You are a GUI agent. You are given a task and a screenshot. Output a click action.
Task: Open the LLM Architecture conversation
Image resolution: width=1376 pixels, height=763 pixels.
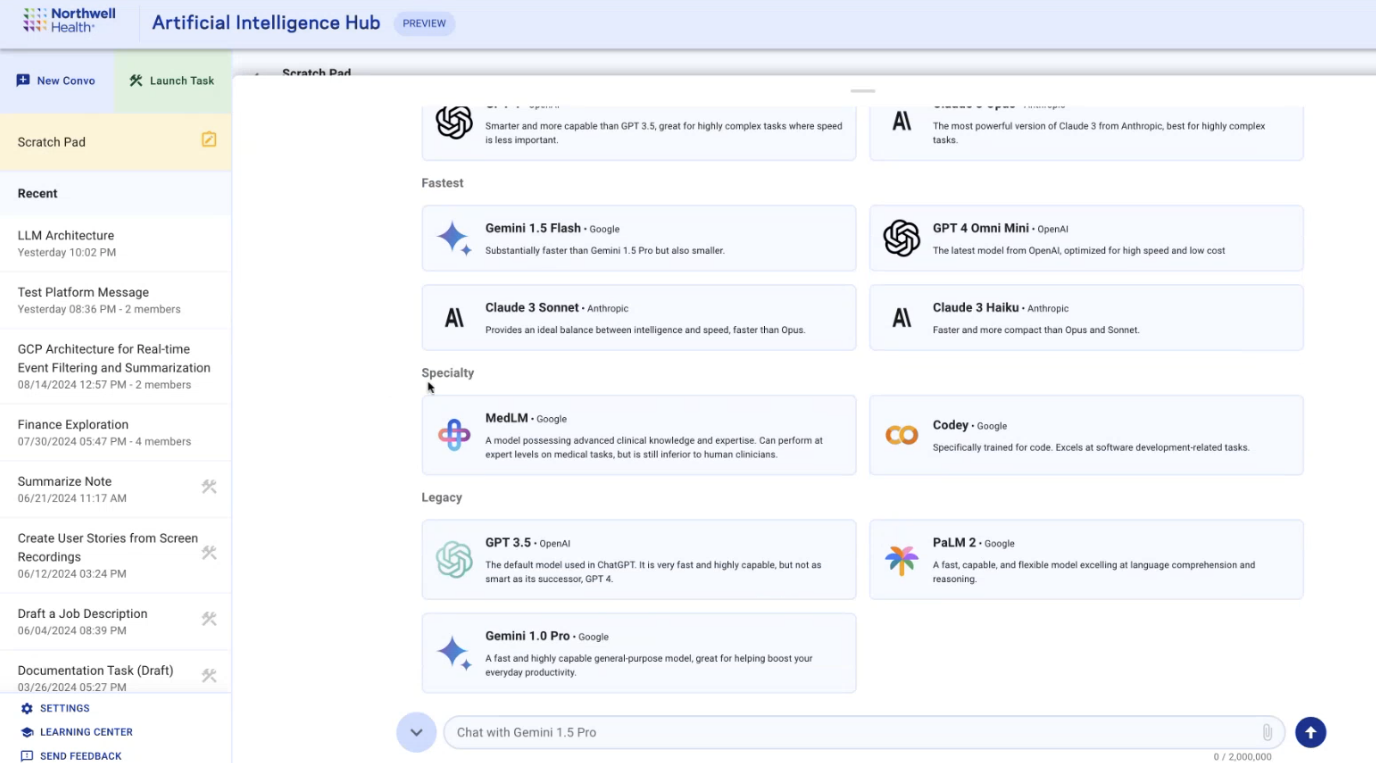tap(116, 243)
